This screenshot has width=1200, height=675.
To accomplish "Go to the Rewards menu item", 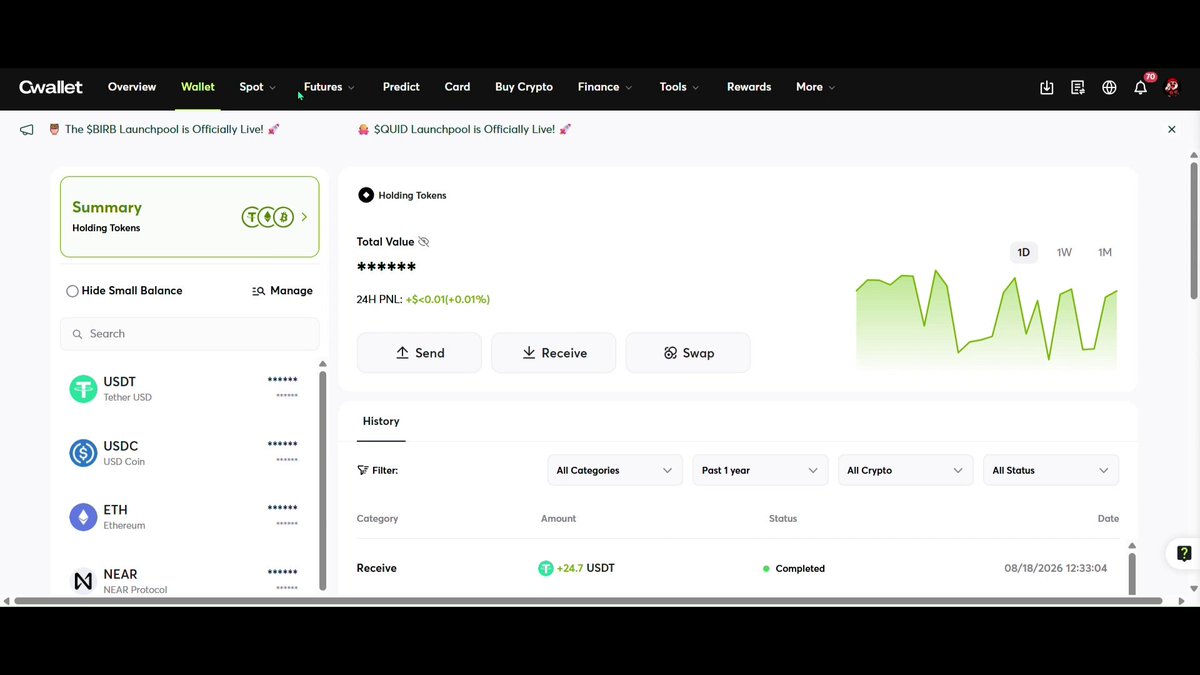I will 749,87.
